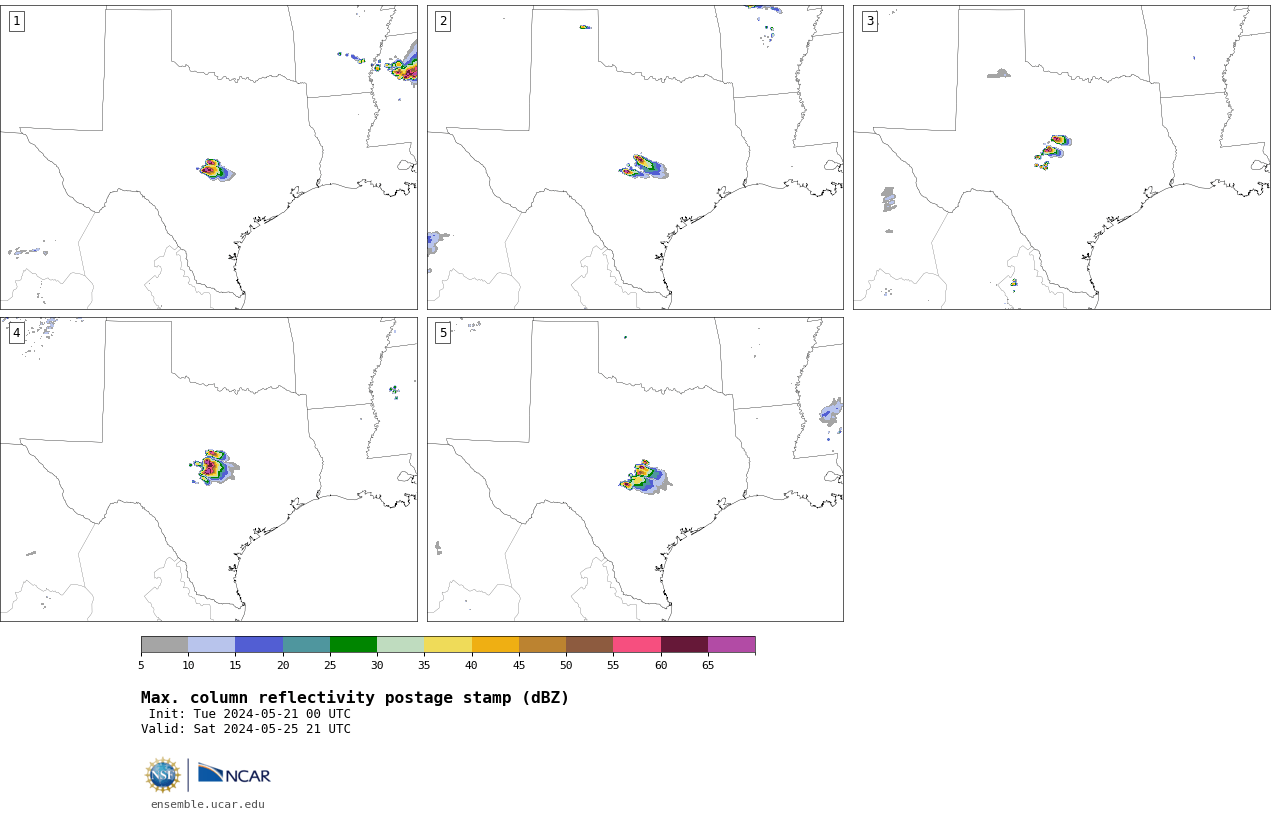Image resolution: width=1280 pixels, height=815 pixels.
Task: Select the purple 65+ dBZ swatch
Action: point(732,644)
